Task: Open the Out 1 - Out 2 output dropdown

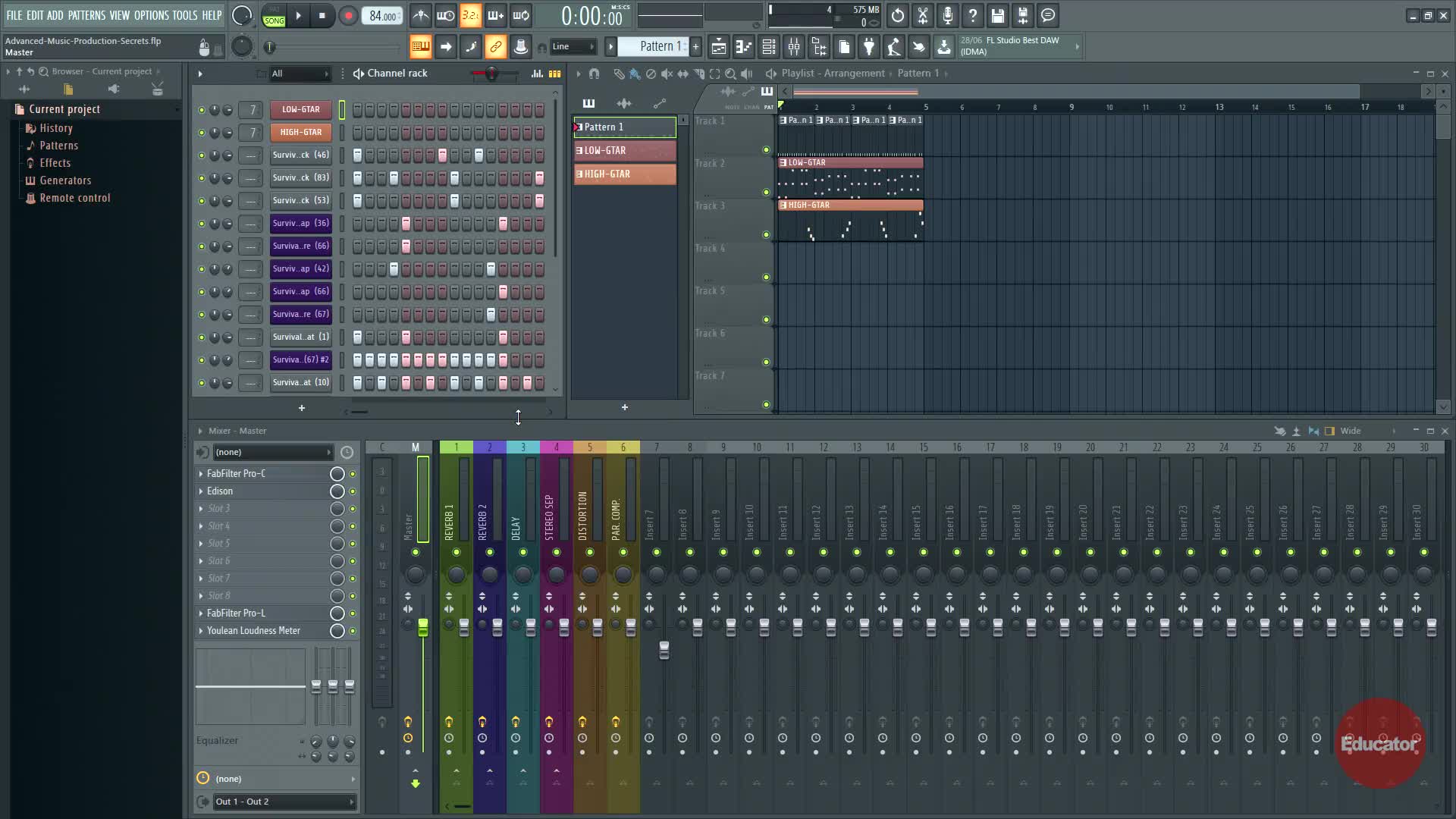Action: [284, 802]
